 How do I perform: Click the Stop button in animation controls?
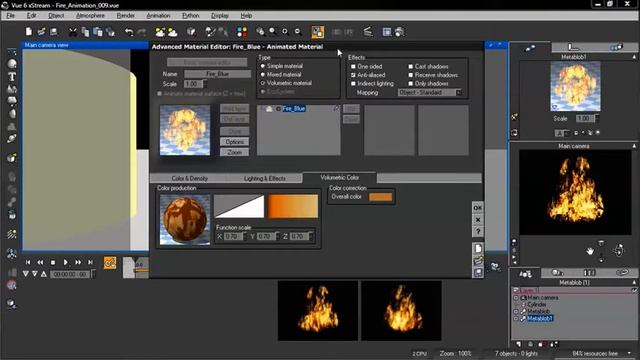(x=53, y=262)
